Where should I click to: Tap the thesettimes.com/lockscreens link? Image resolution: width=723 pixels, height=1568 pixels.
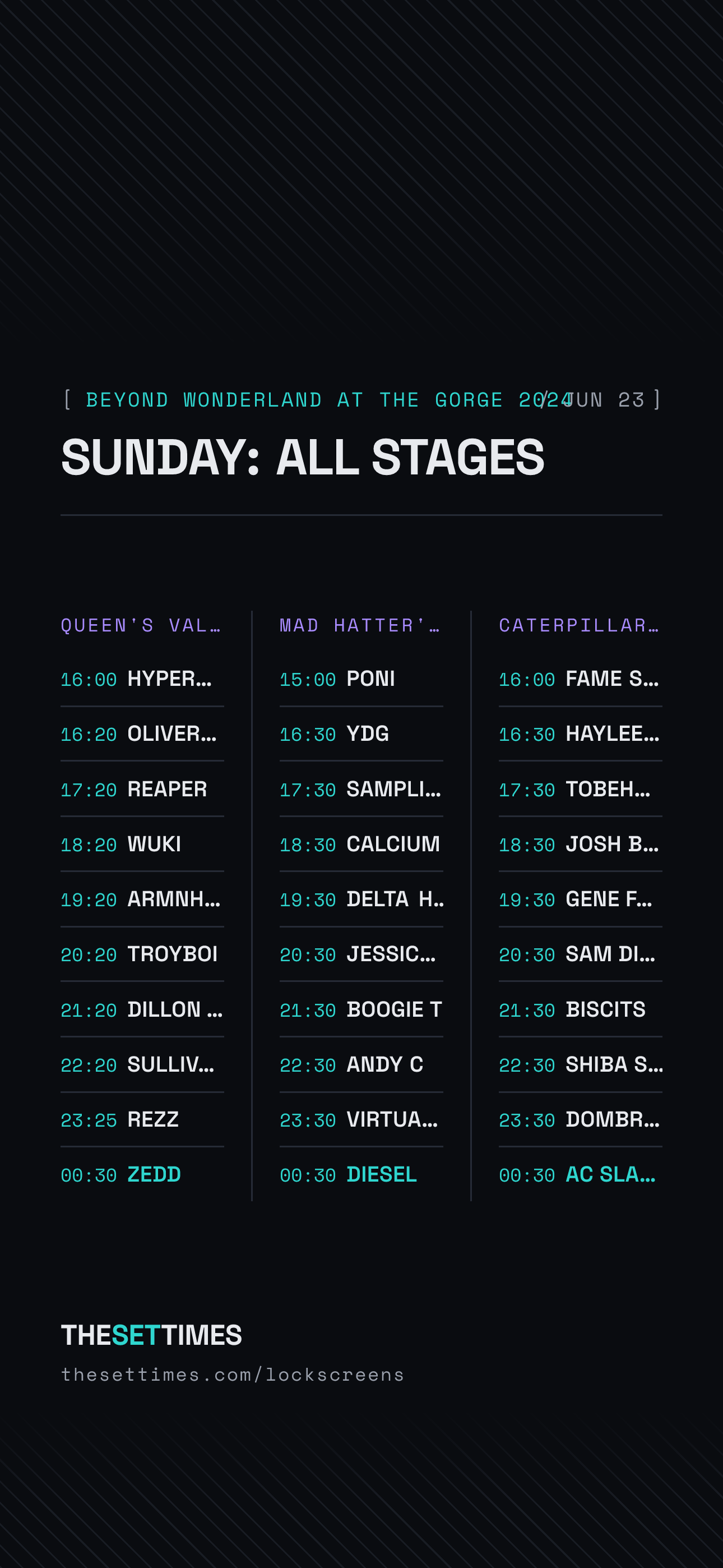[x=233, y=1375]
